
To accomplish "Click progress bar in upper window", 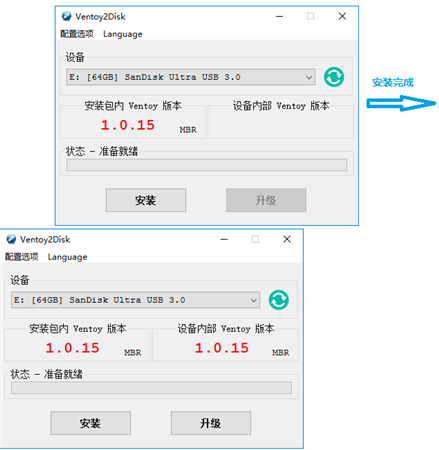I will pos(207,165).
